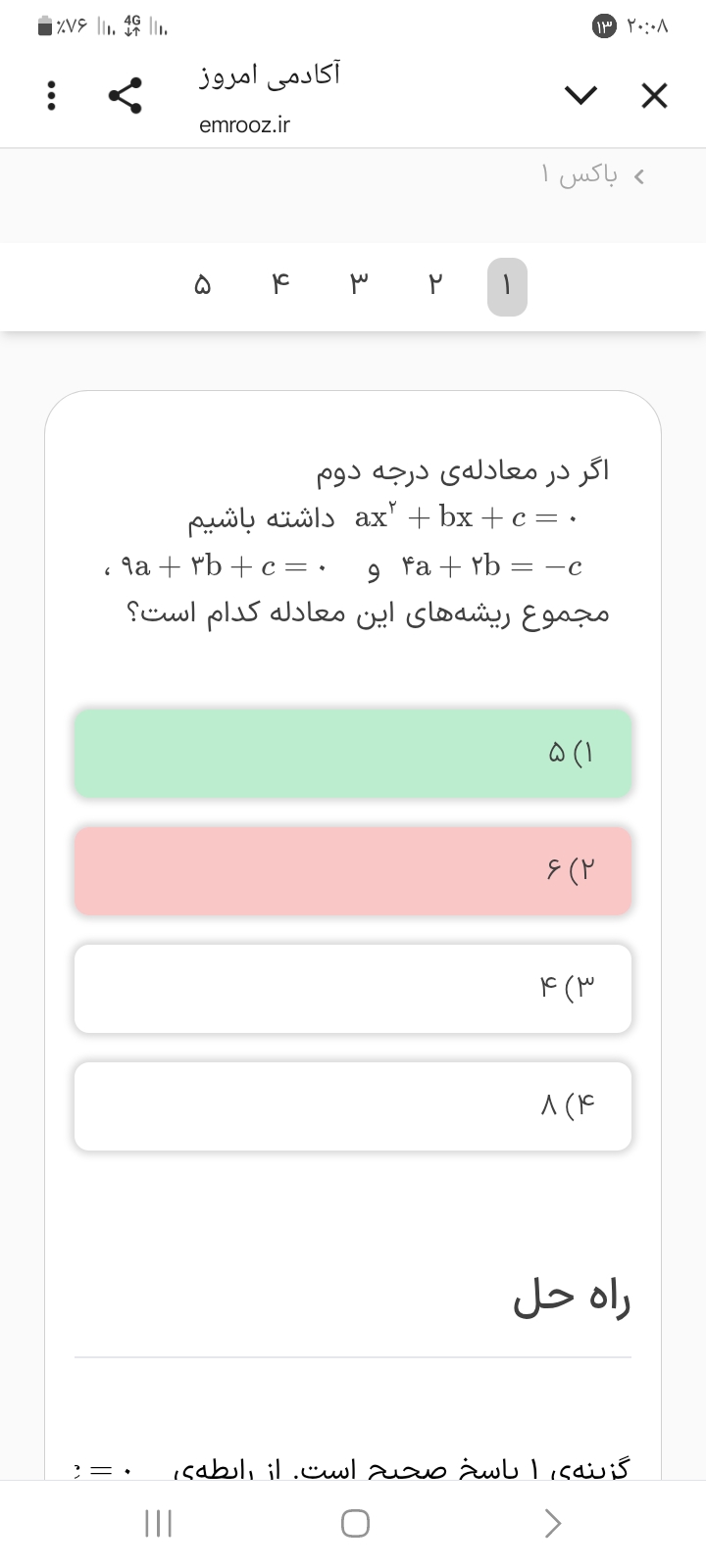
Task: Expand the downward chevron in header
Action: click(580, 96)
